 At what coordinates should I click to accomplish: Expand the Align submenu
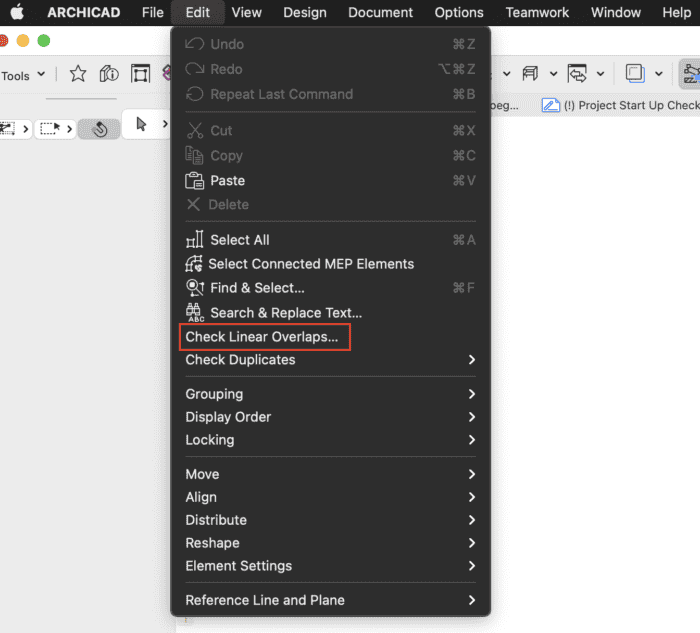tap(330, 497)
